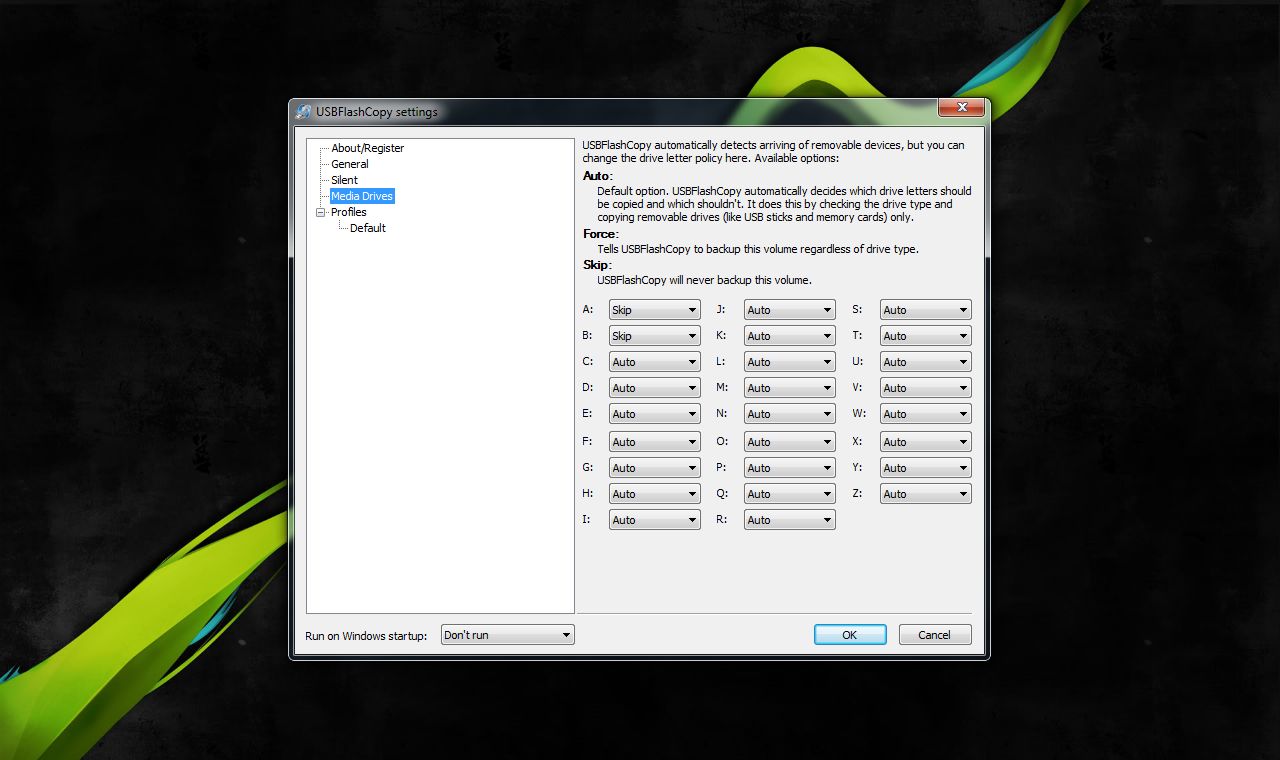Open the drive A: policy dropdown
The width and height of the screenshot is (1280, 760).
(654, 310)
